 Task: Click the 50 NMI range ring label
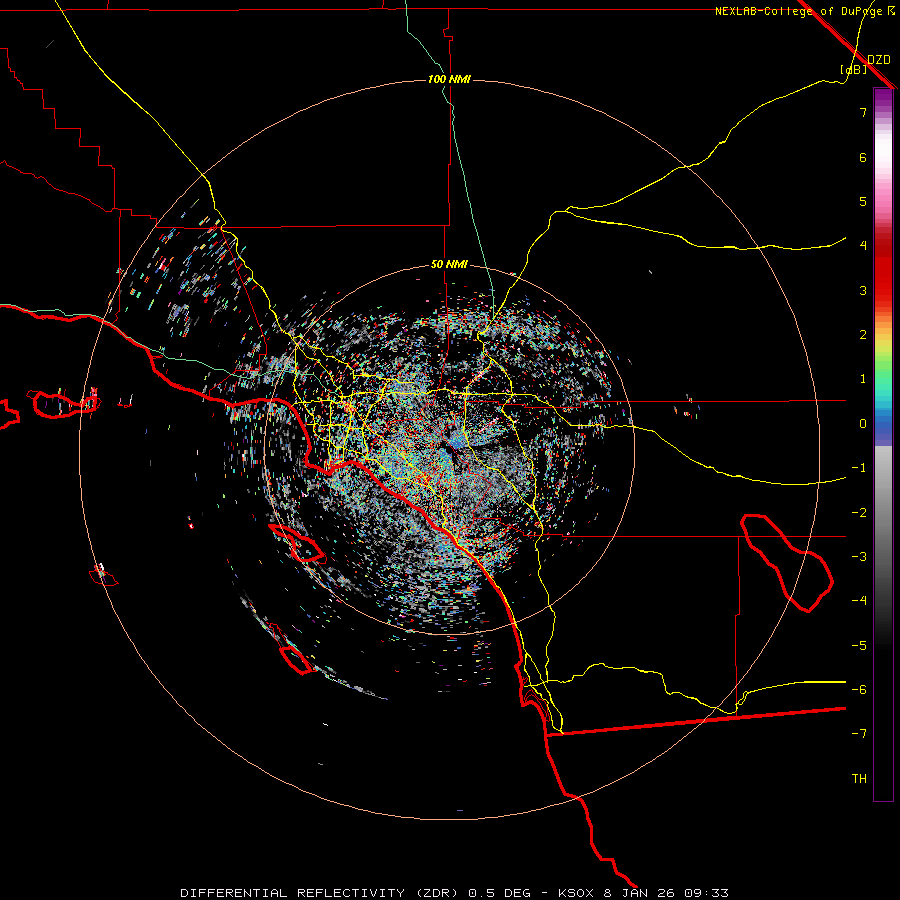pyautogui.click(x=449, y=264)
